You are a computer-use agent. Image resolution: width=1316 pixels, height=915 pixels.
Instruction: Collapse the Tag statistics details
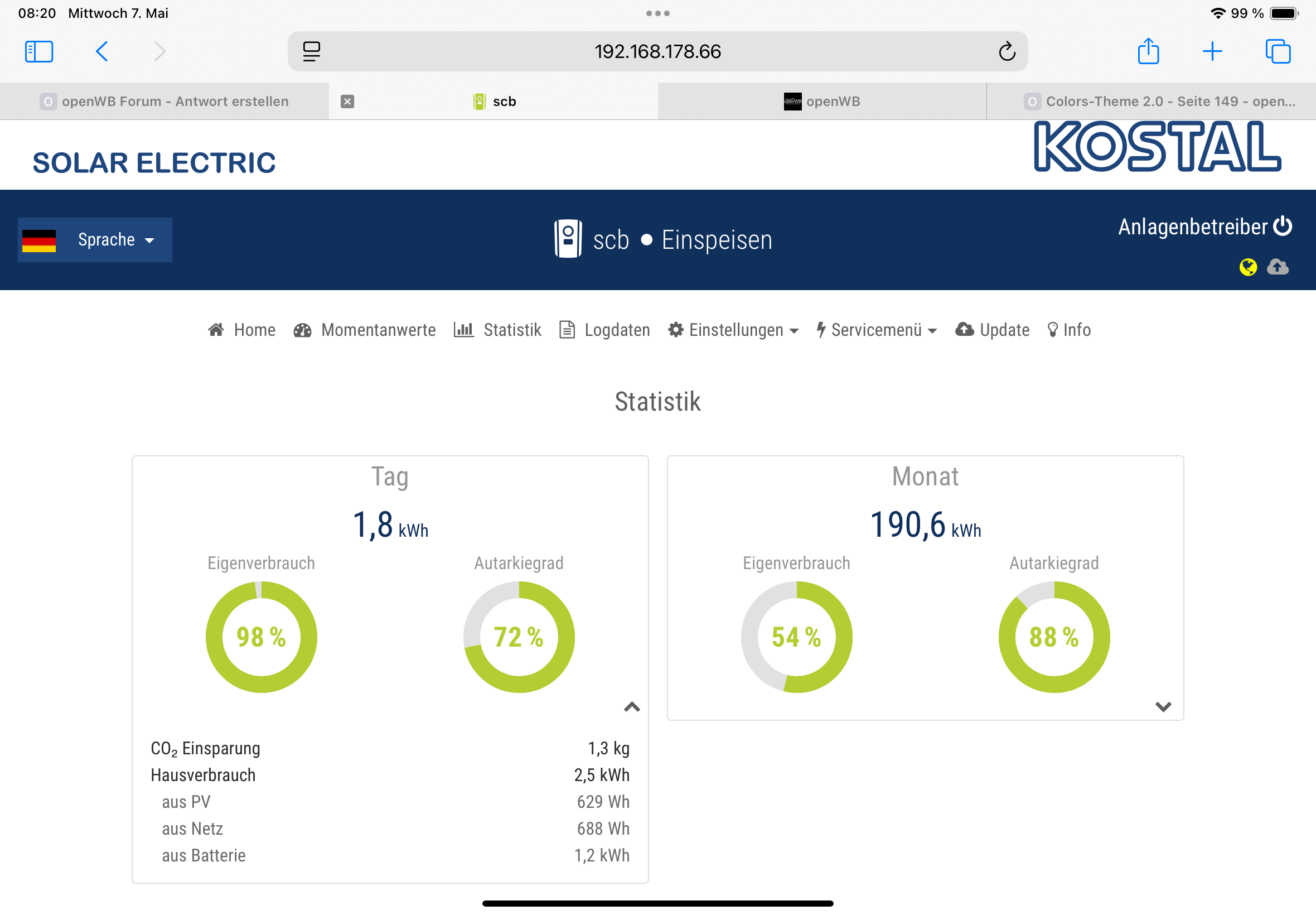(631, 707)
